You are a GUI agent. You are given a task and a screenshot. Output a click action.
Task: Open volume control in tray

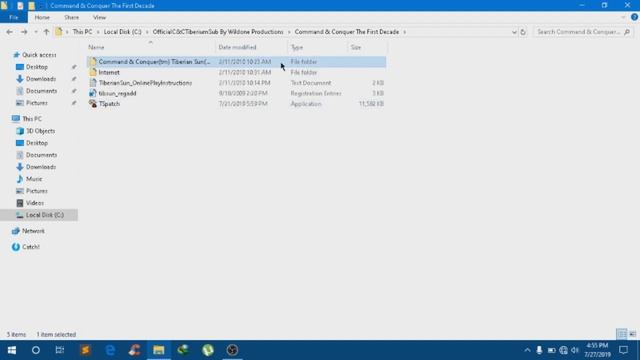pos(575,350)
